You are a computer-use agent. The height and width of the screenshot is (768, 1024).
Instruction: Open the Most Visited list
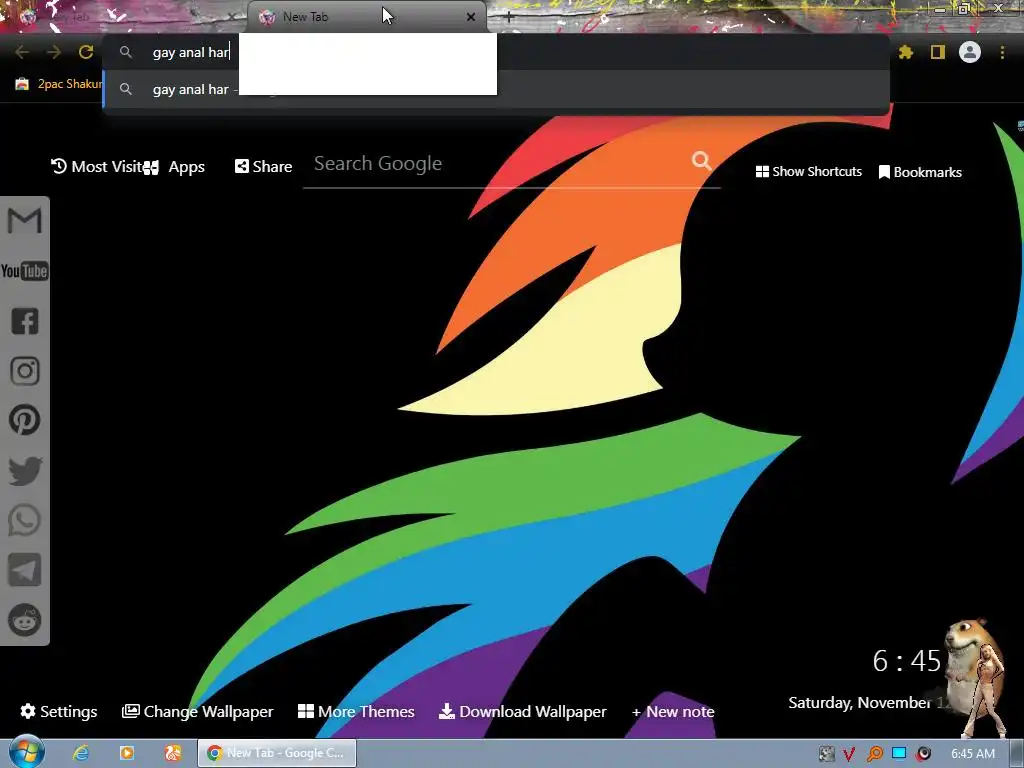click(97, 167)
